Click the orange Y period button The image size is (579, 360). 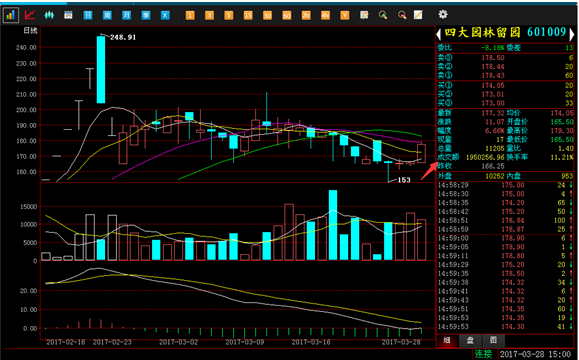pos(345,15)
